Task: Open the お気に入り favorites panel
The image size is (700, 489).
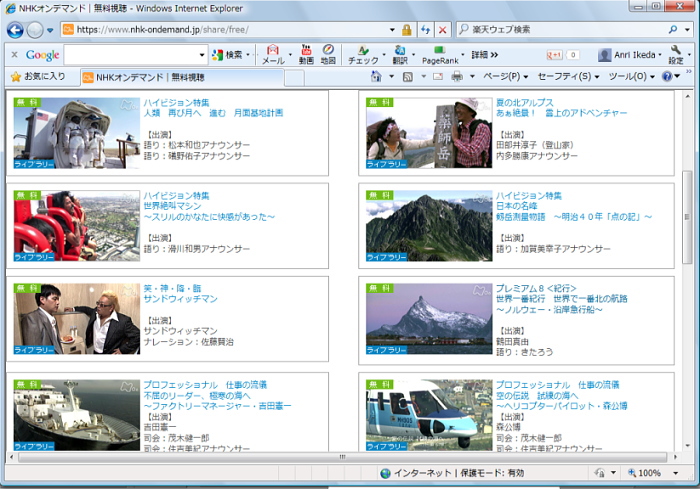Action: [x=38, y=77]
